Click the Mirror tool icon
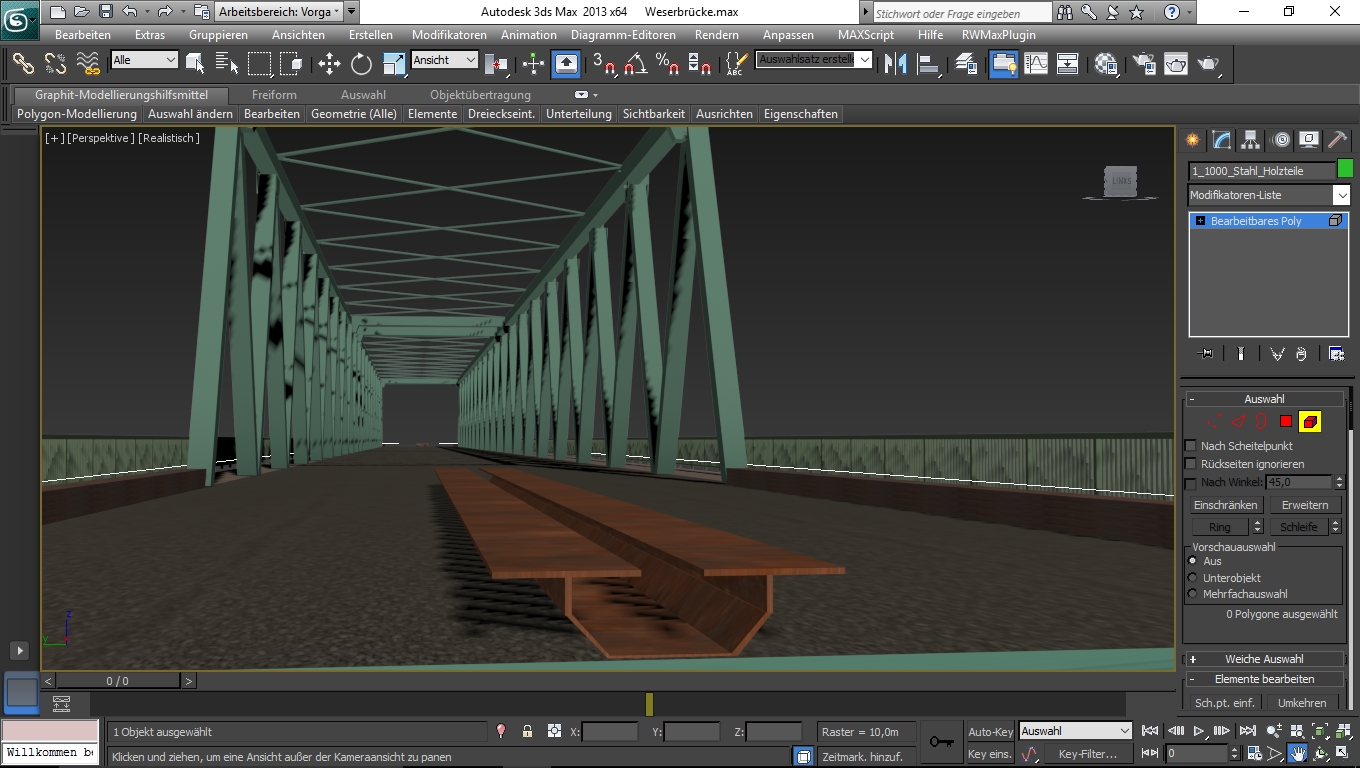Viewport: 1360px width, 768px height. point(895,64)
